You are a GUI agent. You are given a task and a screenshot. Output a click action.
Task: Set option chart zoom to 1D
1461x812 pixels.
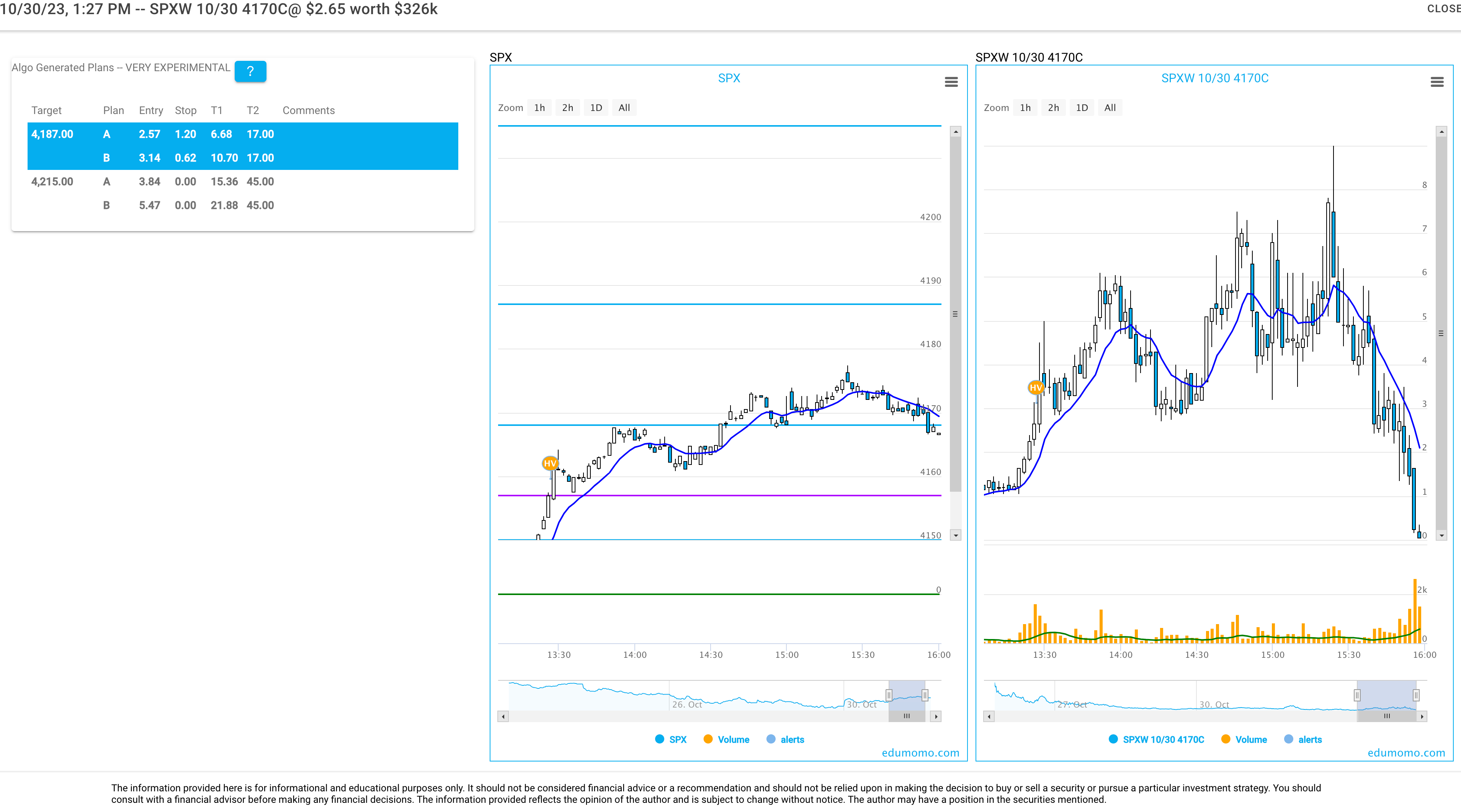coord(1082,108)
